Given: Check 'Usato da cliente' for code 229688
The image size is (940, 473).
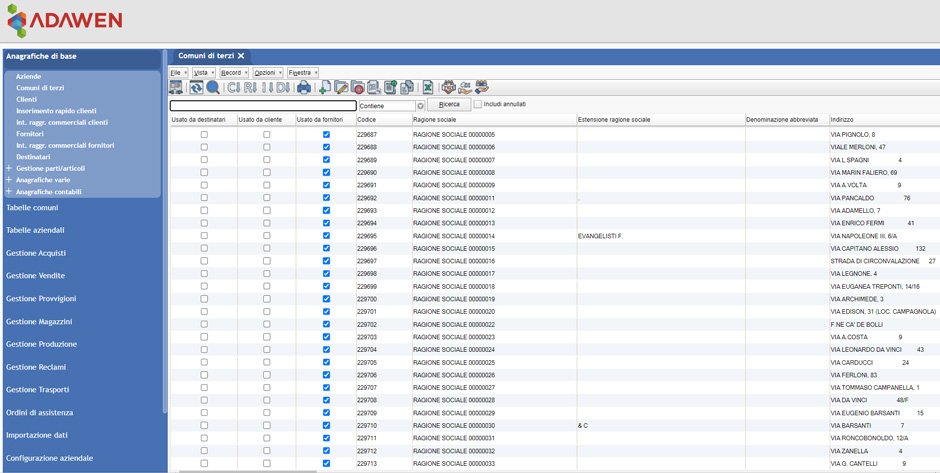Looking at the screenshot, I should pyautogui.click(x=266, y=147).
